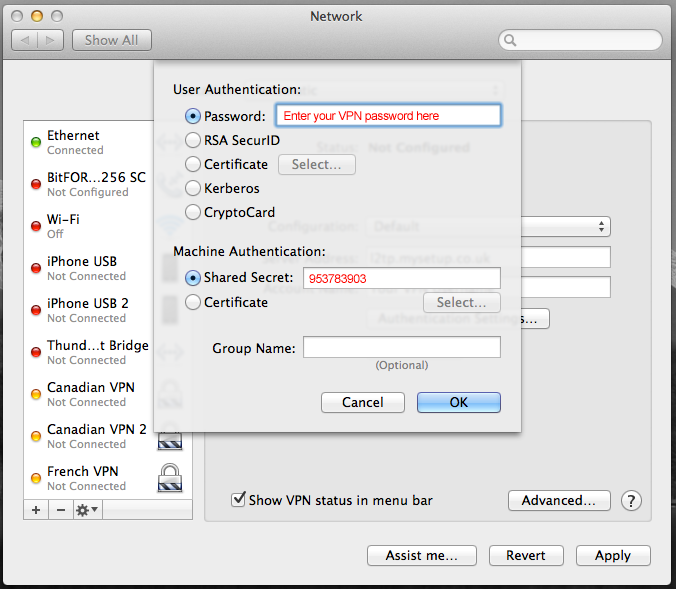Open the gear action menu below service list
The height and width of the screenshot is (589, 676).
[x=87, y=510]
